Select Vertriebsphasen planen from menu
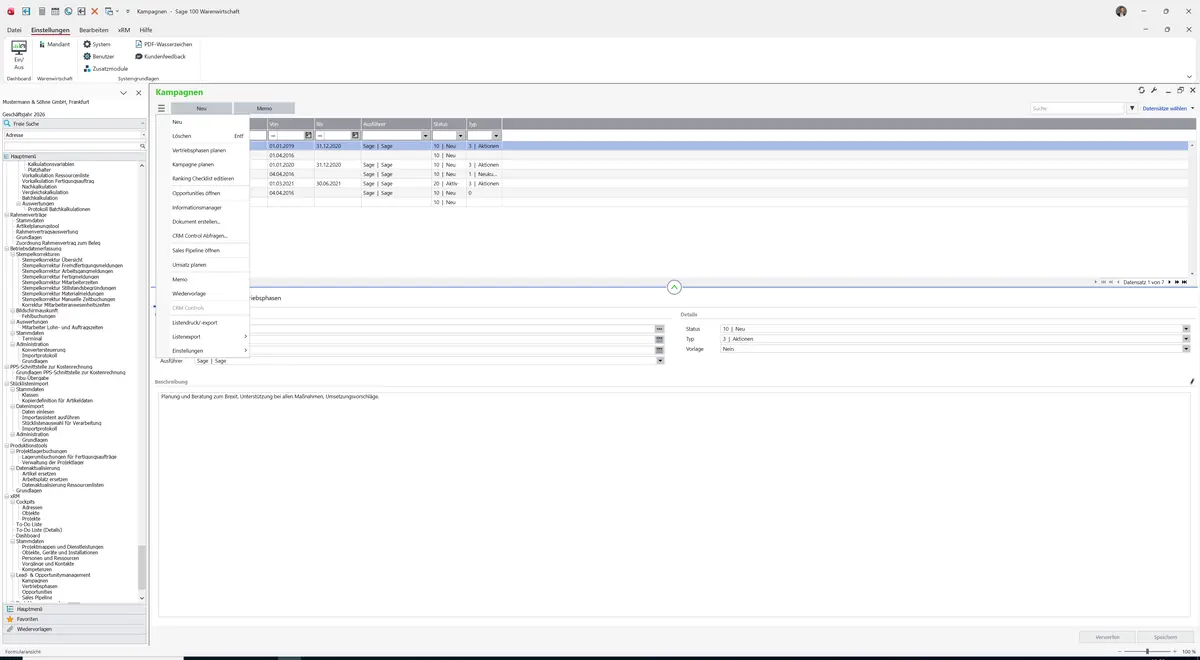 tap(199, 150)
